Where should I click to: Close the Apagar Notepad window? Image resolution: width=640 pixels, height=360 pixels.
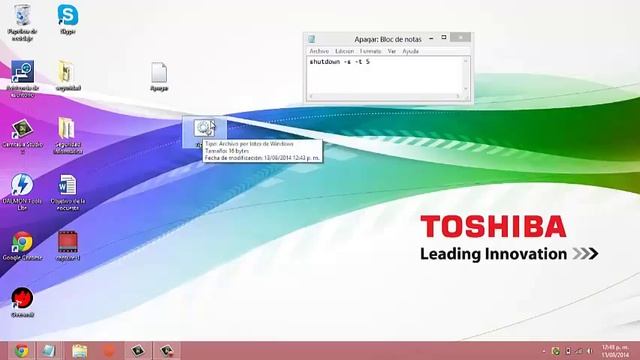460,38
